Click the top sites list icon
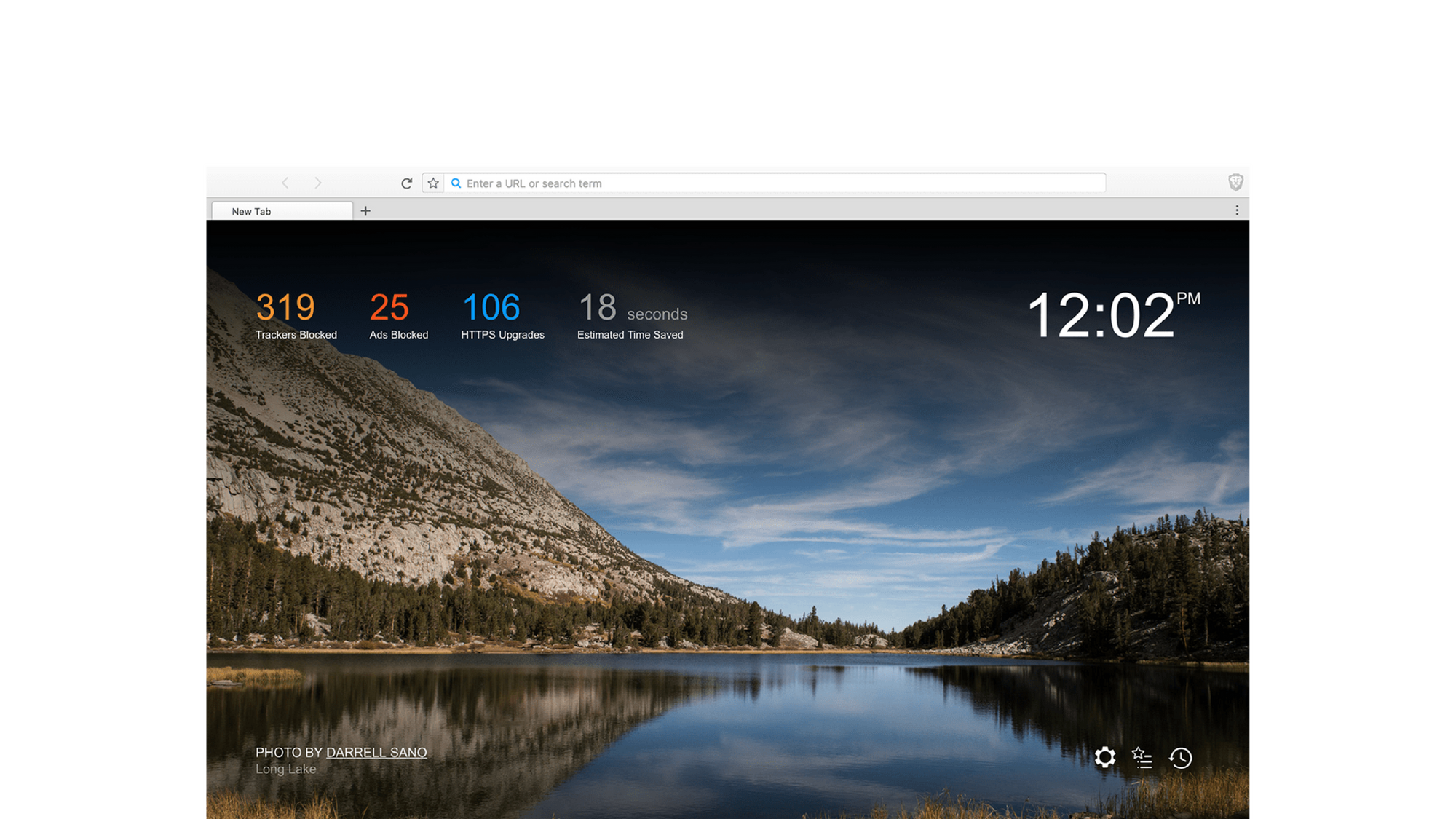Image resolution: width=1456 pixels, height=819 pixels. [1143, 757]
